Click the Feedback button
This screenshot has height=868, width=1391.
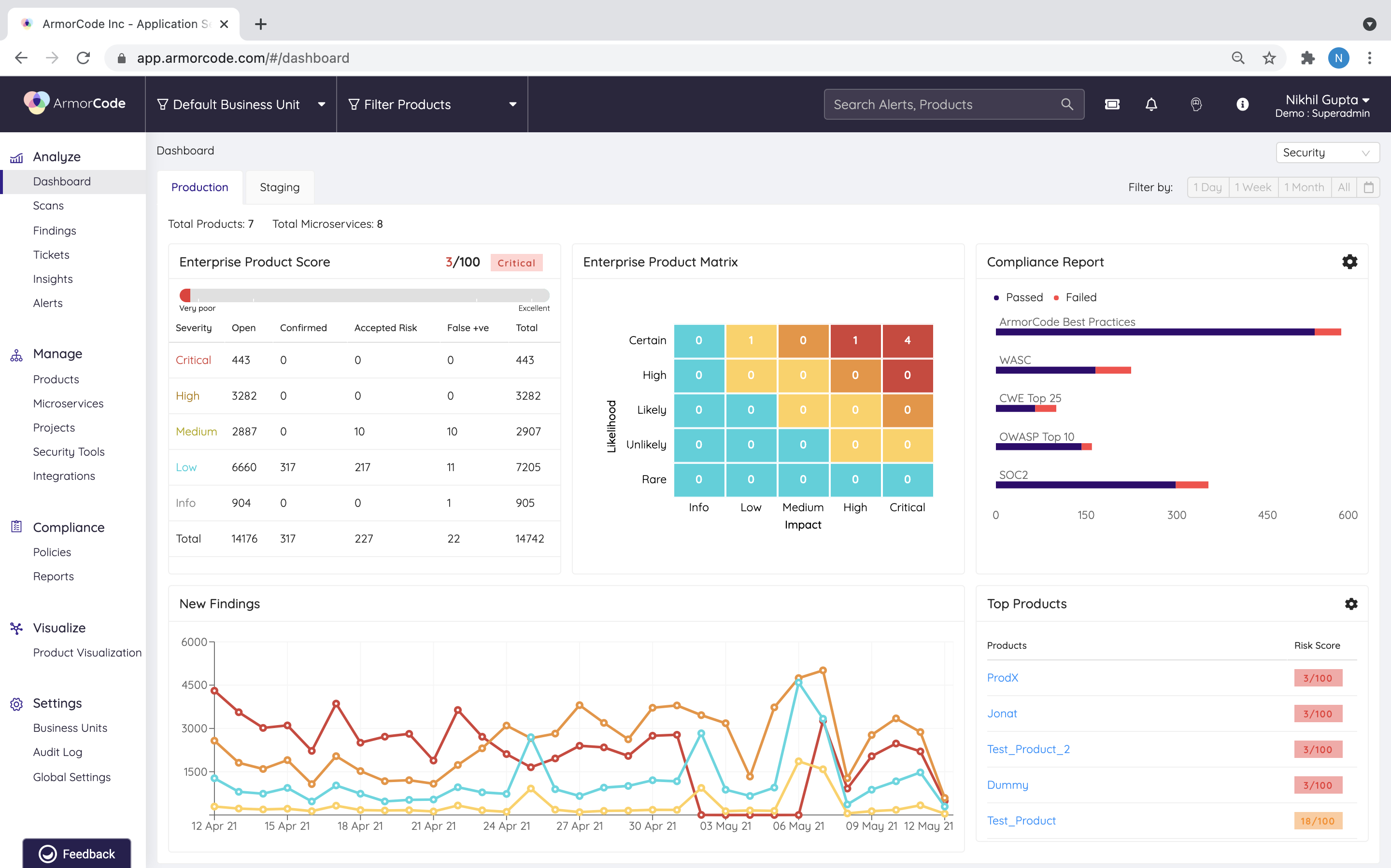click(77, 853)
